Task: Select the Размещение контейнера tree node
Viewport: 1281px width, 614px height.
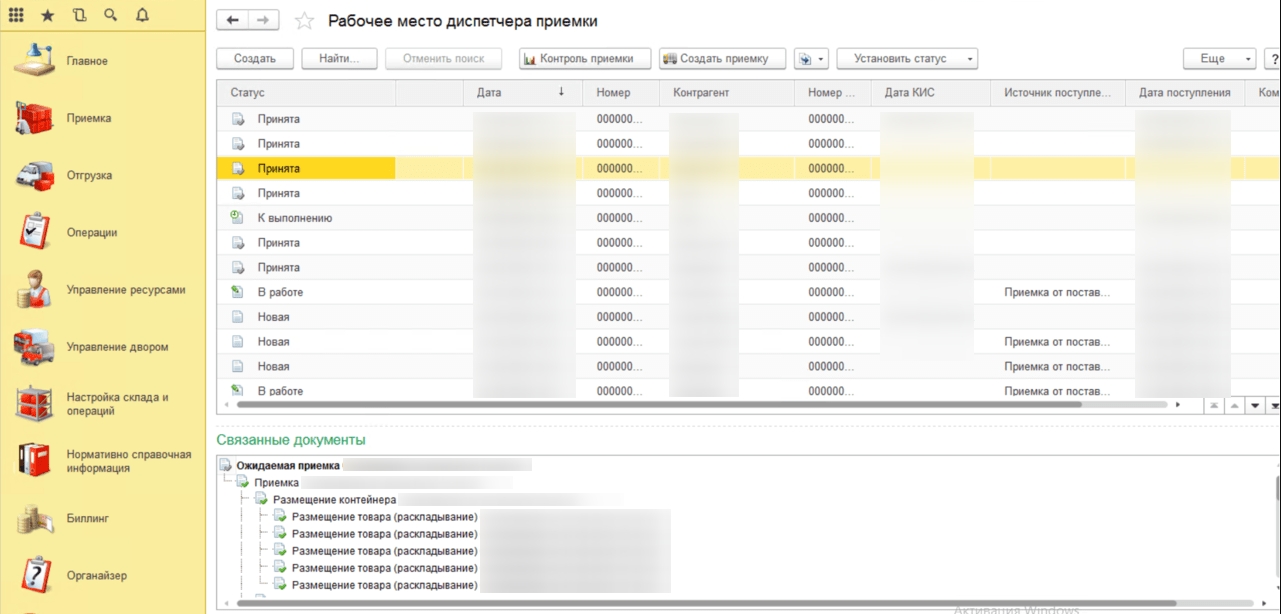Action: [334, 499]
